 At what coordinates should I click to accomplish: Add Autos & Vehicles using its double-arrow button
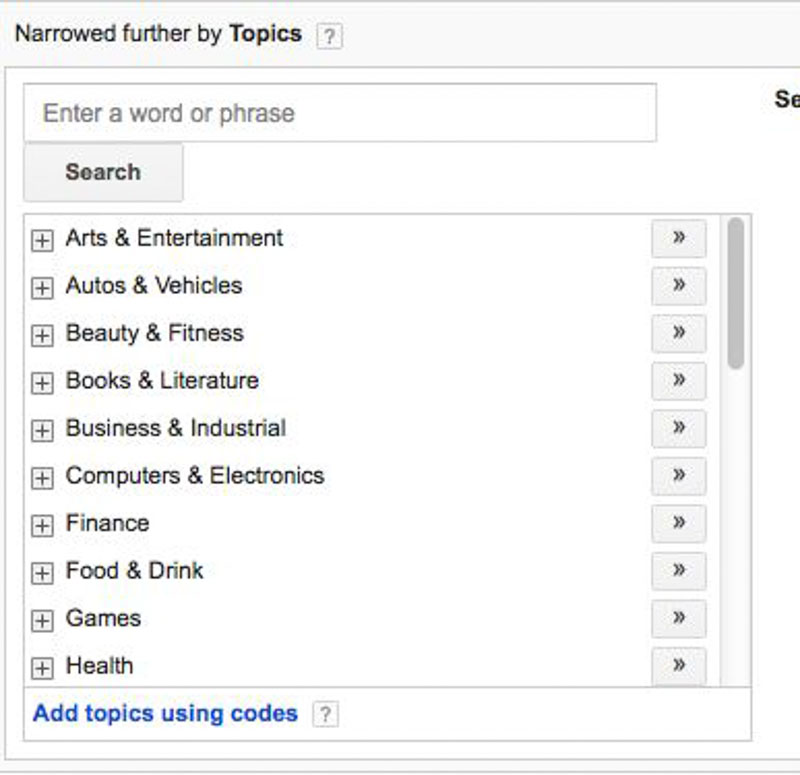pyautogui.click(x=678, y=285)
